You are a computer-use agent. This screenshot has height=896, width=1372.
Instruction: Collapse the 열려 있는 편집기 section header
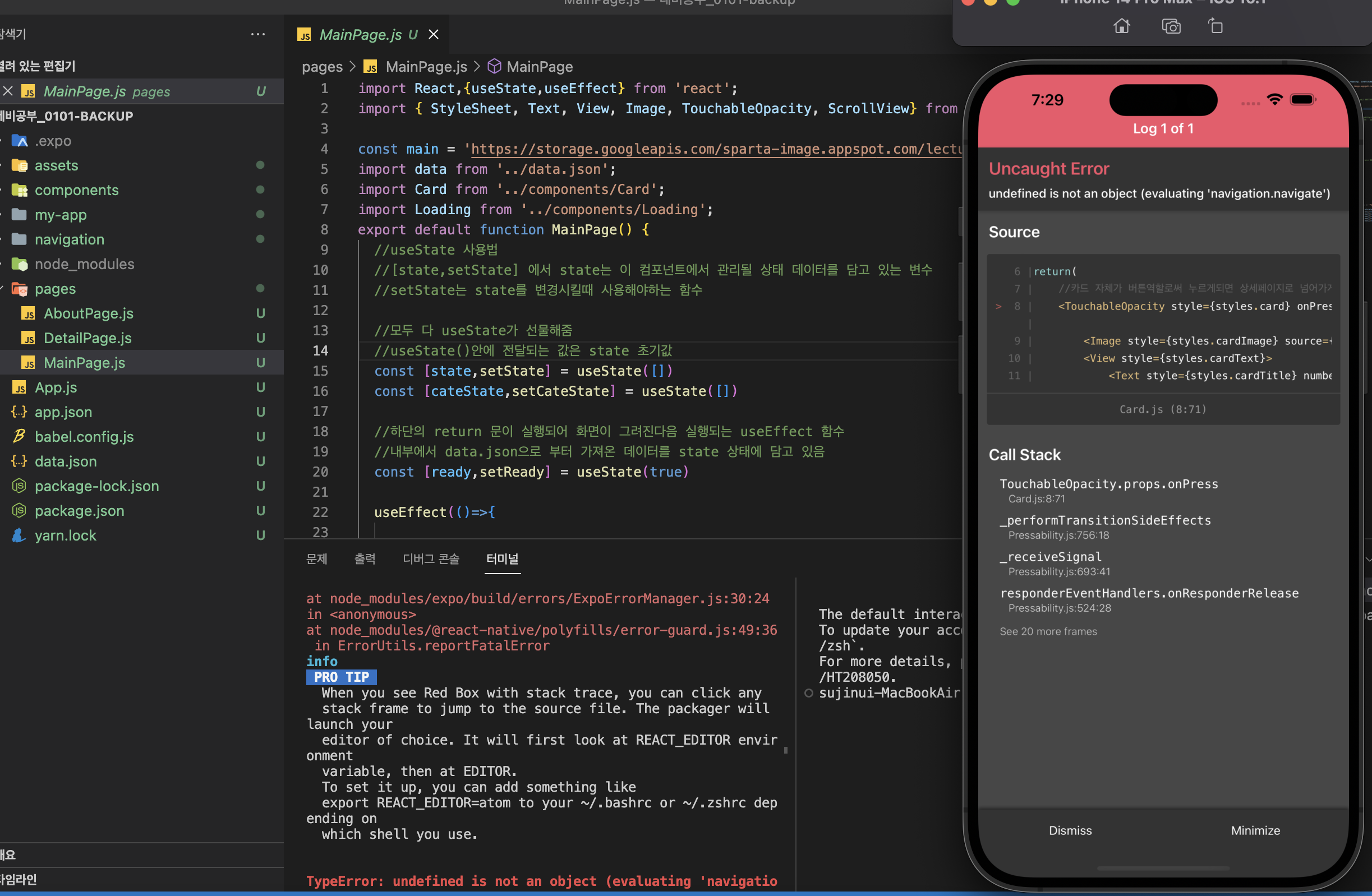point(38,66)
